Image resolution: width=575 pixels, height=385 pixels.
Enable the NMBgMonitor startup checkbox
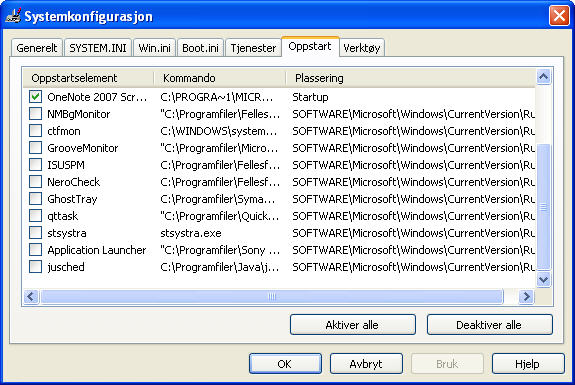click(x=35, y=114)
